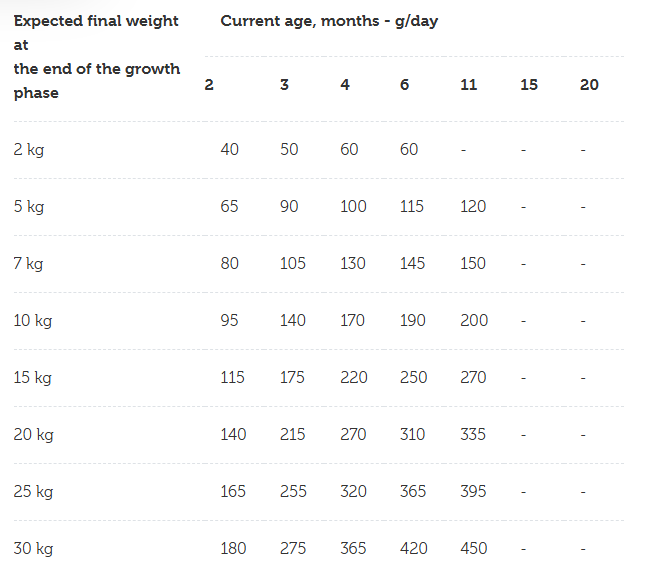Select the 6 months column header
This screenshot has height=570, width=648.
[x=405, y=85]
